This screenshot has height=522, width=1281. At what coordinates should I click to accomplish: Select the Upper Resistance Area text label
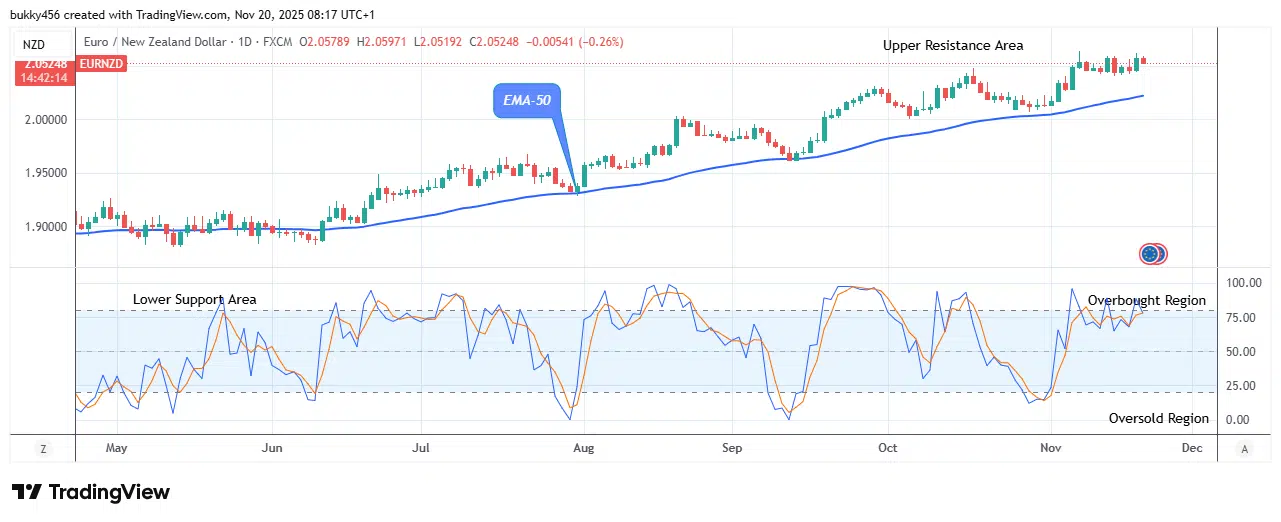coord(952,45)
